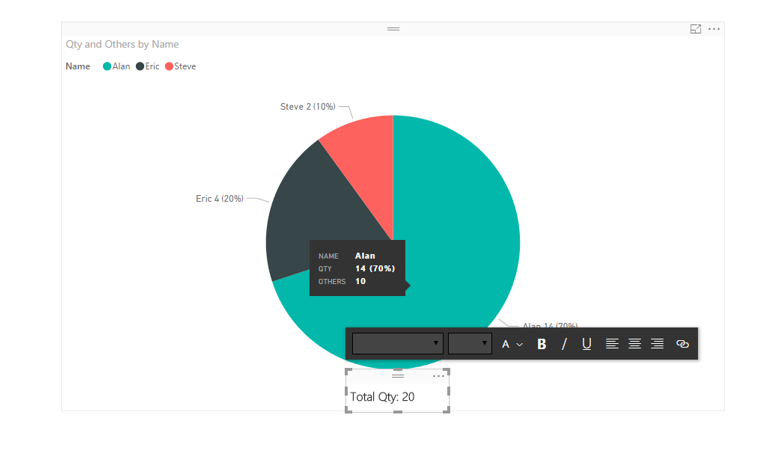The width and height of the screenshot is (760, 475).
Task: Toggle italic formatting
Action: tap(564, 344)
